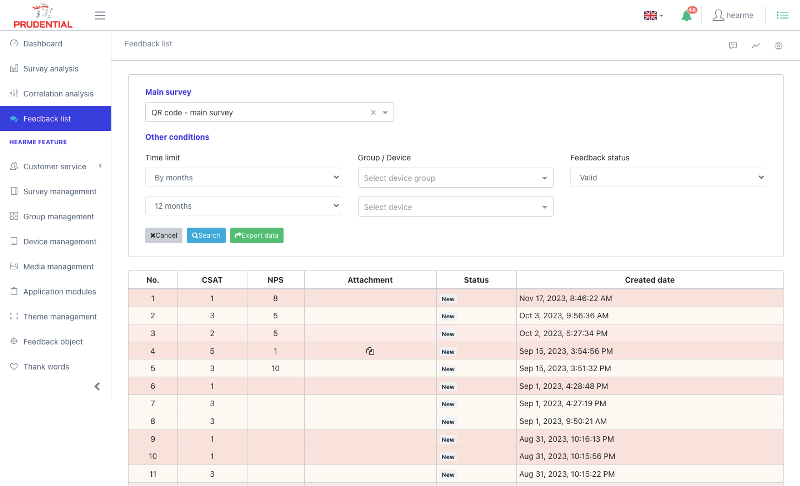Click the settings gear icon in header
This screenshot has height=486, width=800.
tap(778, 45)
